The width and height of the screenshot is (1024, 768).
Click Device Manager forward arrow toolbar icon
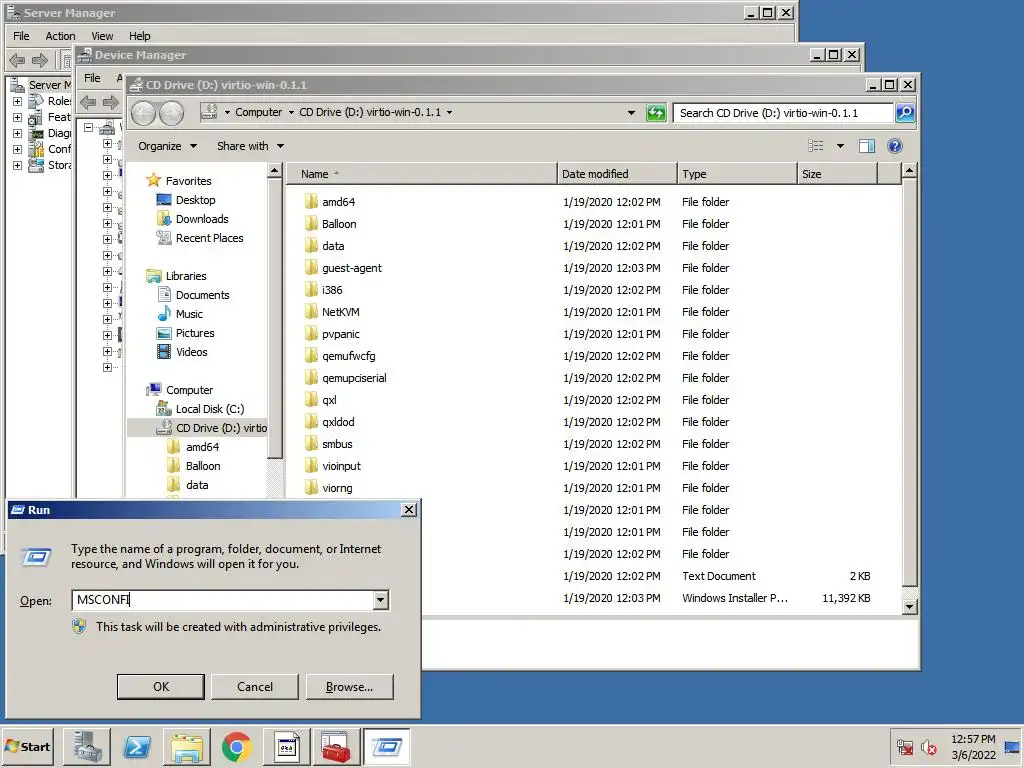click(x=110, y=102)
